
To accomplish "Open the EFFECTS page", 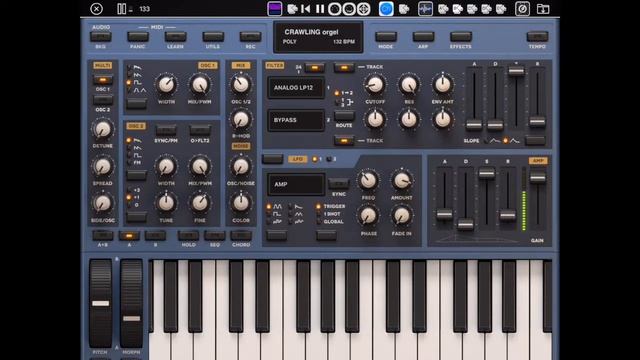I will point(461,37).
